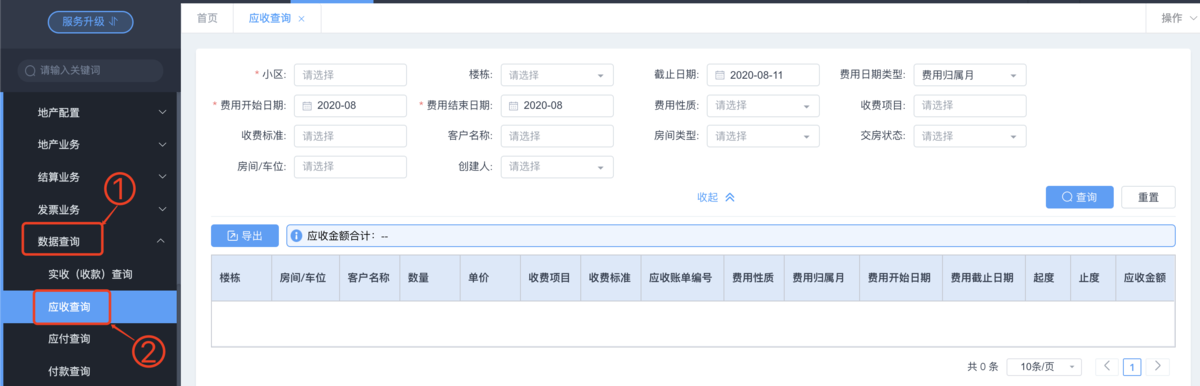Click the 收费标准 column header
1200x386 pixels.
coord(609,278)
